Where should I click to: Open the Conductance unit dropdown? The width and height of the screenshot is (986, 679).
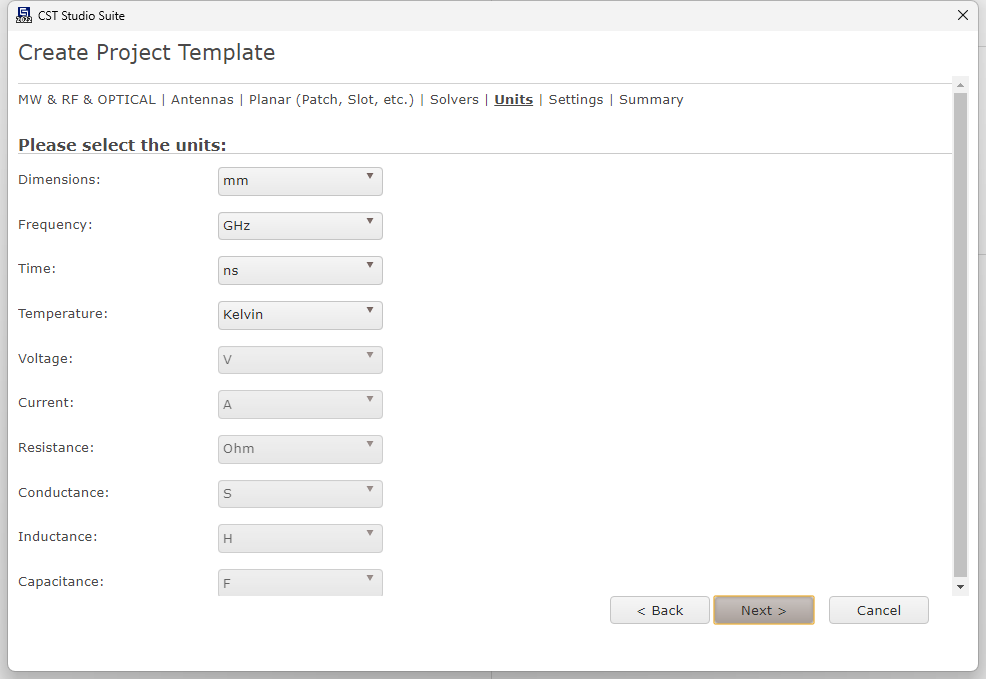(300, 494)
